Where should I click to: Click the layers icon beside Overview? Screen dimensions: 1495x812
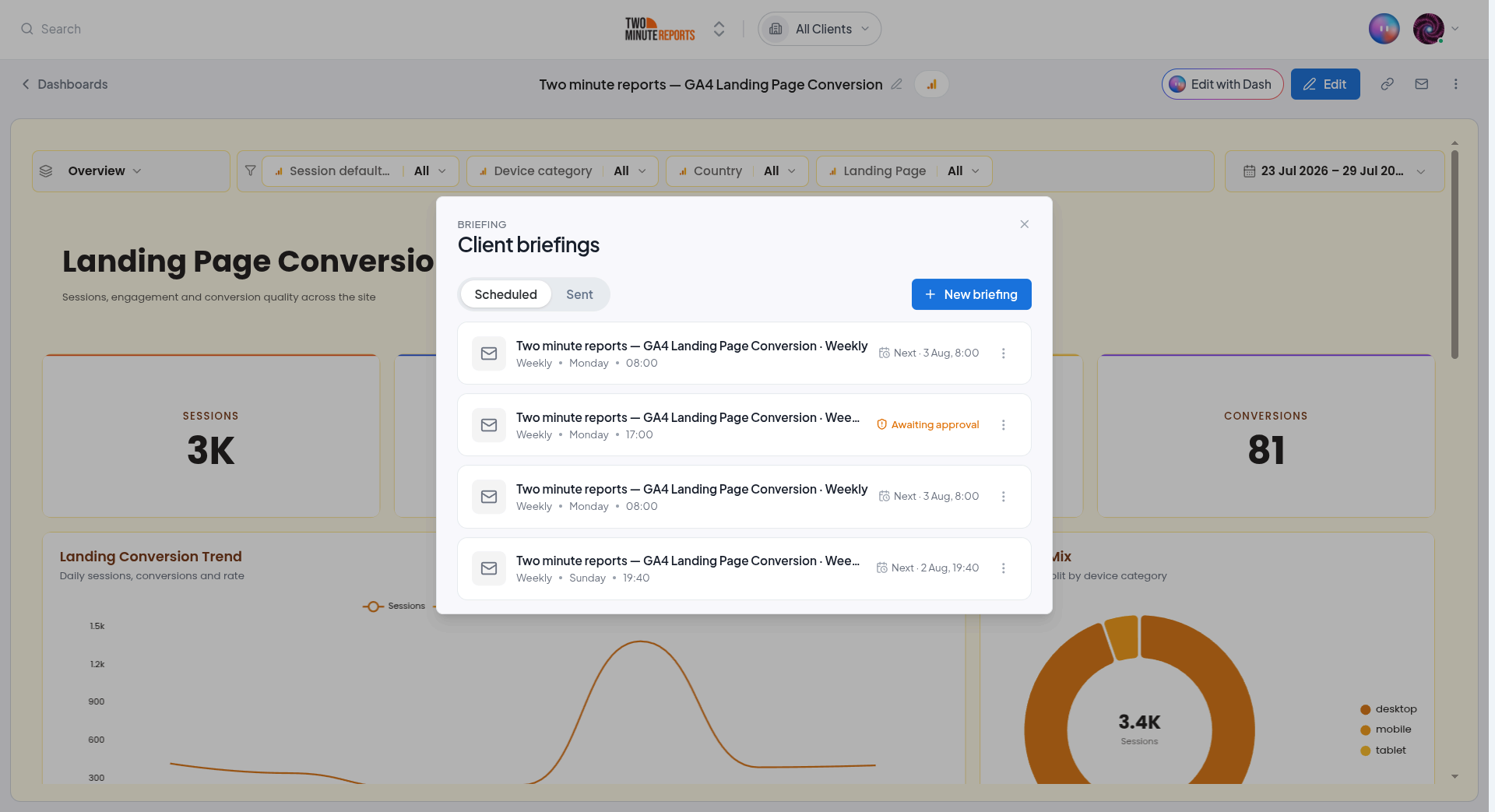[46, 171]
